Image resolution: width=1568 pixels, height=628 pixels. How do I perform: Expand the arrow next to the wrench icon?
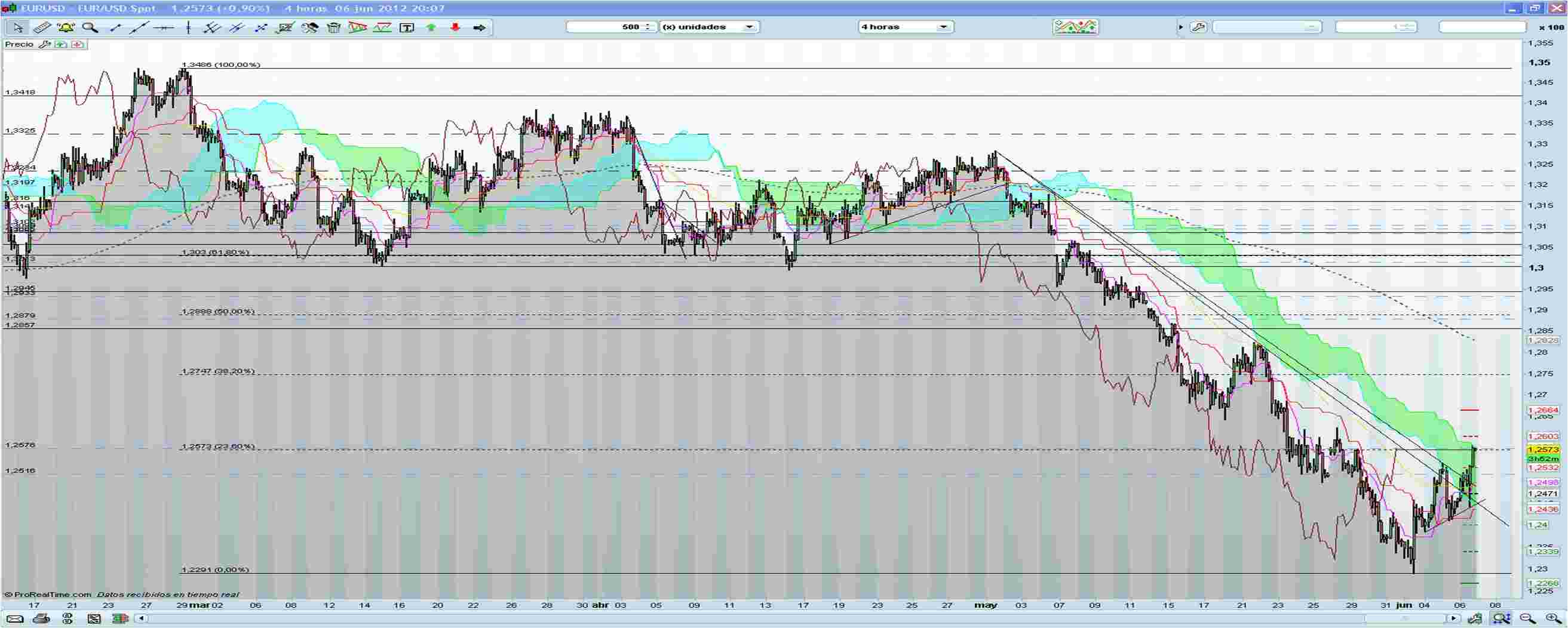1181,27
